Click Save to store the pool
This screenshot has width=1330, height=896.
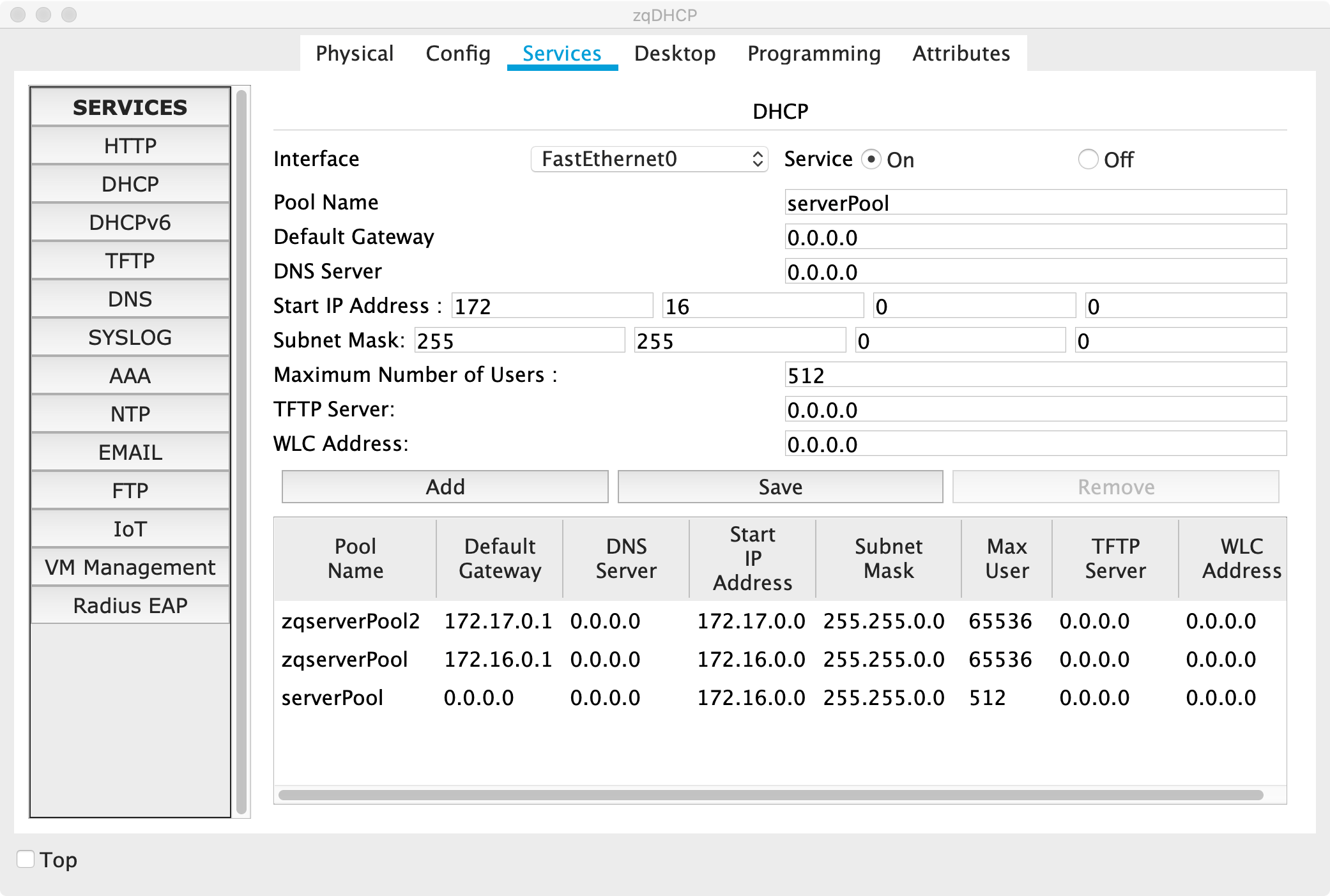(x=780, y=487)
